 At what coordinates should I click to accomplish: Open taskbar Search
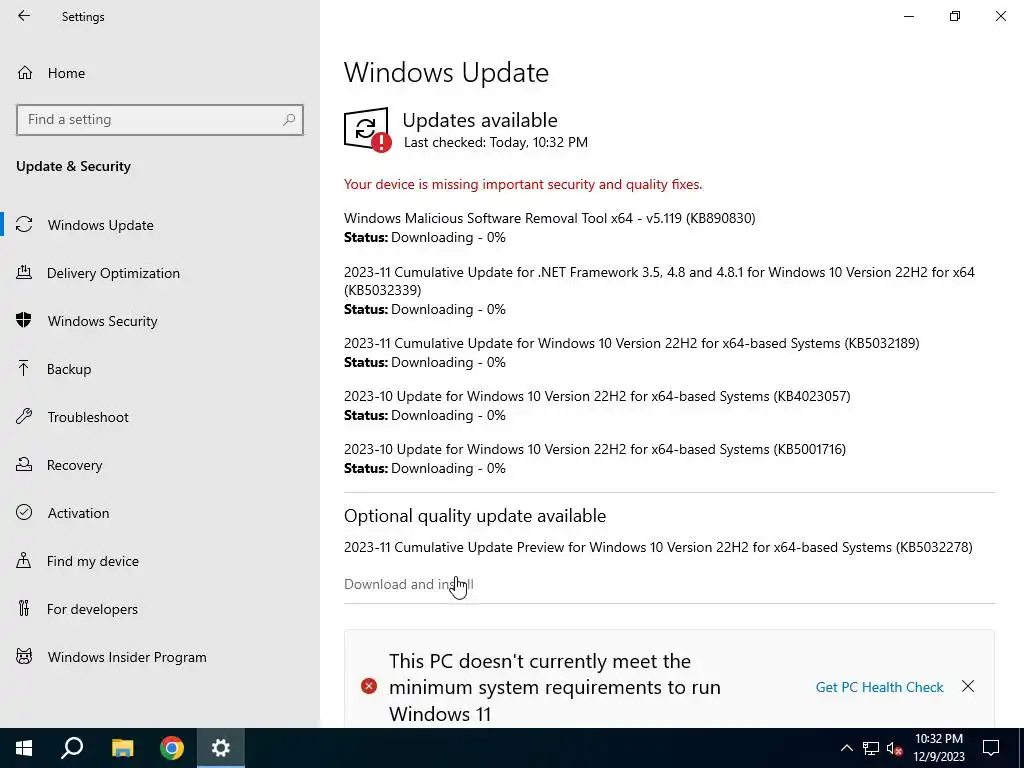pyautogui.click(x=72, y=748)
